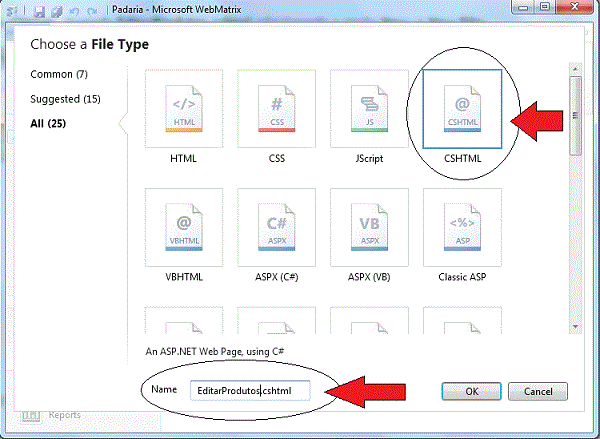Confirm with the OK button
600x439 pixels.
[x=471, y=391]
